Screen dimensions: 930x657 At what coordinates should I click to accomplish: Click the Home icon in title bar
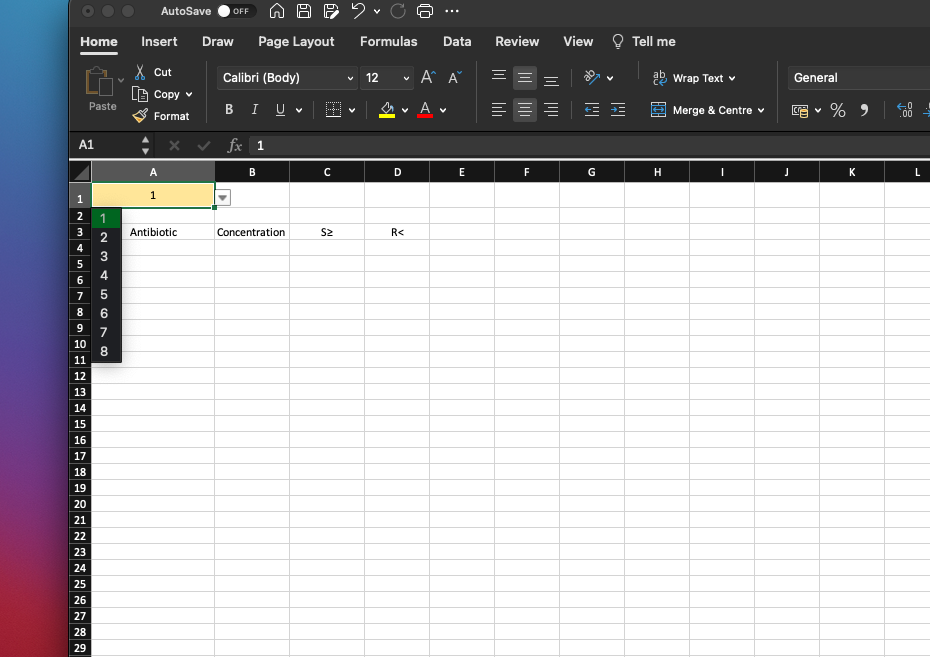(276, 11)
